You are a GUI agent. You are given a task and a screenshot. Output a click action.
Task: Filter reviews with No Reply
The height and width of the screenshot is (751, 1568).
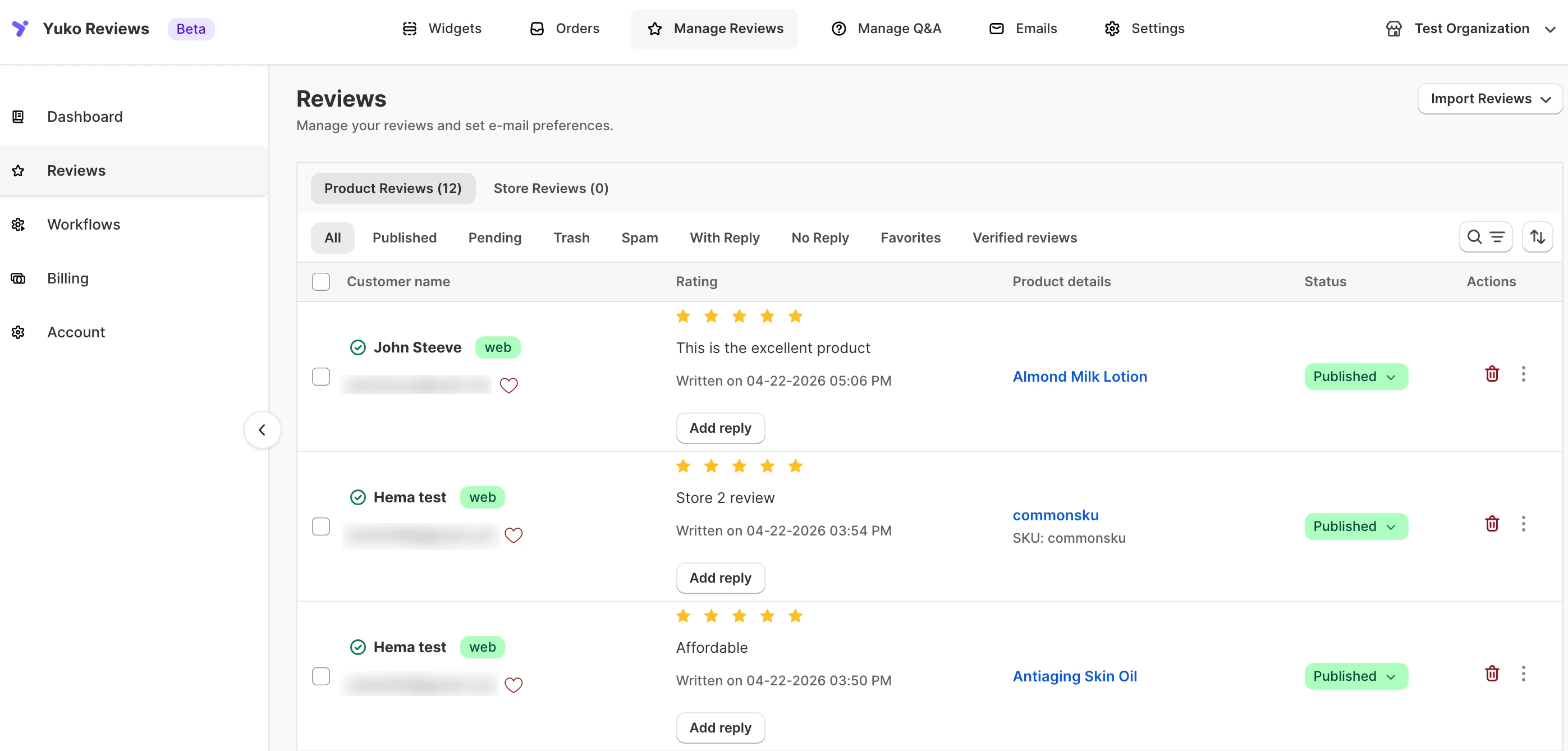[820, 237]
